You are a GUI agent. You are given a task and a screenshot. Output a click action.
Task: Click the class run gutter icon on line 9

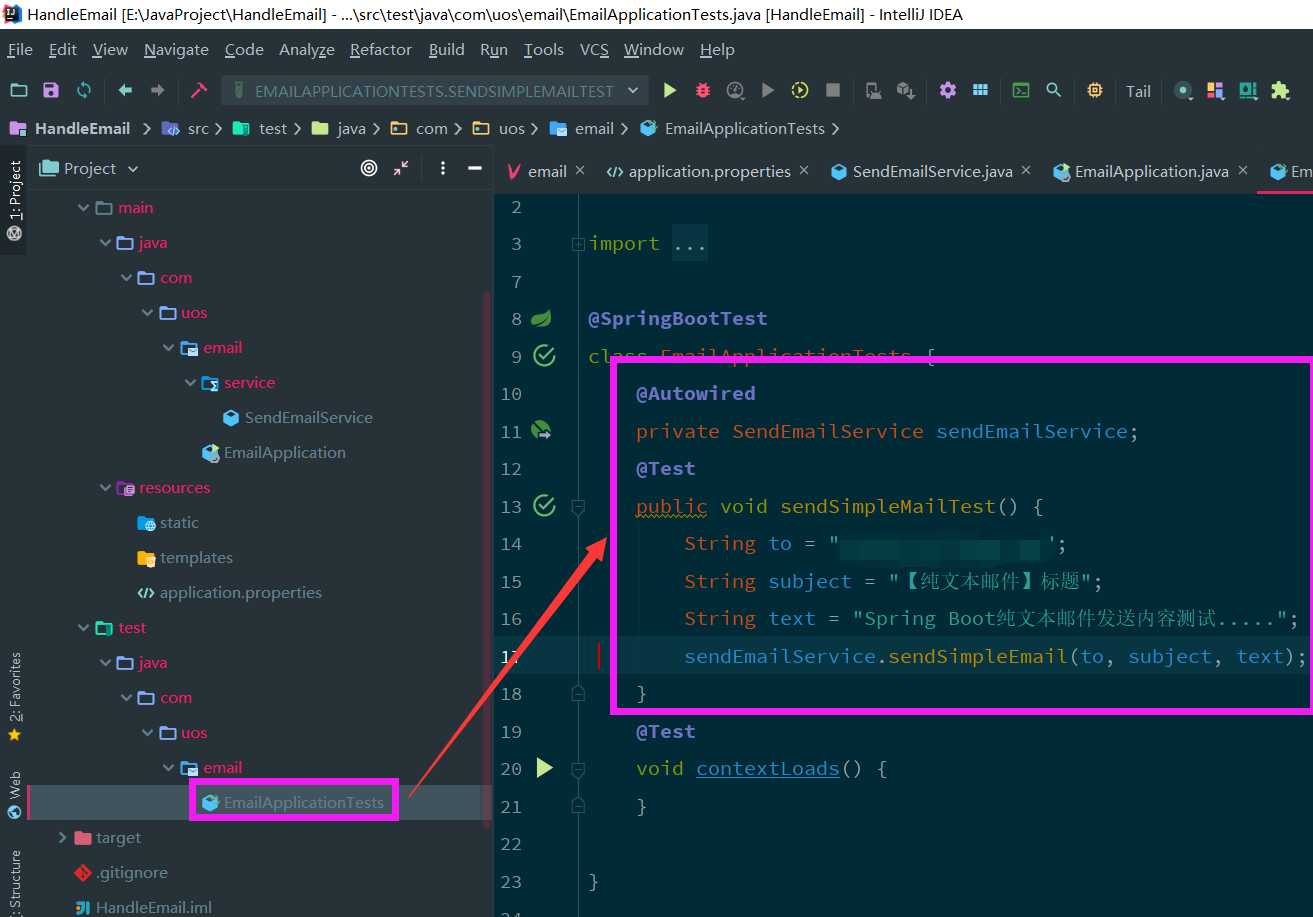tap(544, 355)
